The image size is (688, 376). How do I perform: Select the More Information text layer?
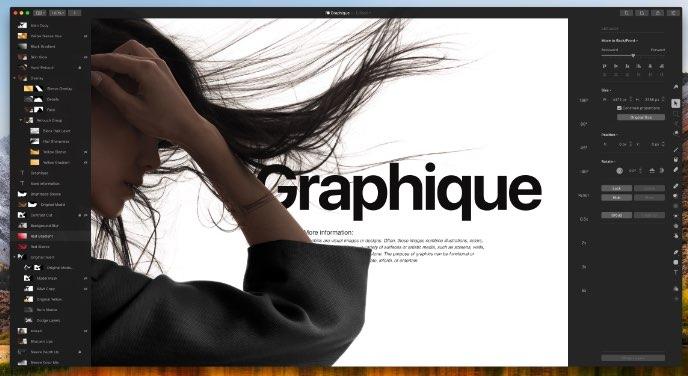coord(50,183)
